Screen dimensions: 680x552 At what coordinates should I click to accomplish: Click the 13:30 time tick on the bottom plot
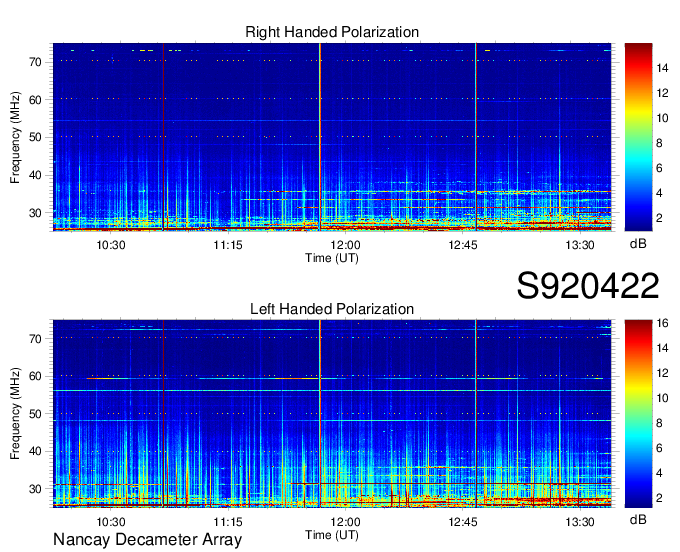[580, 522]
